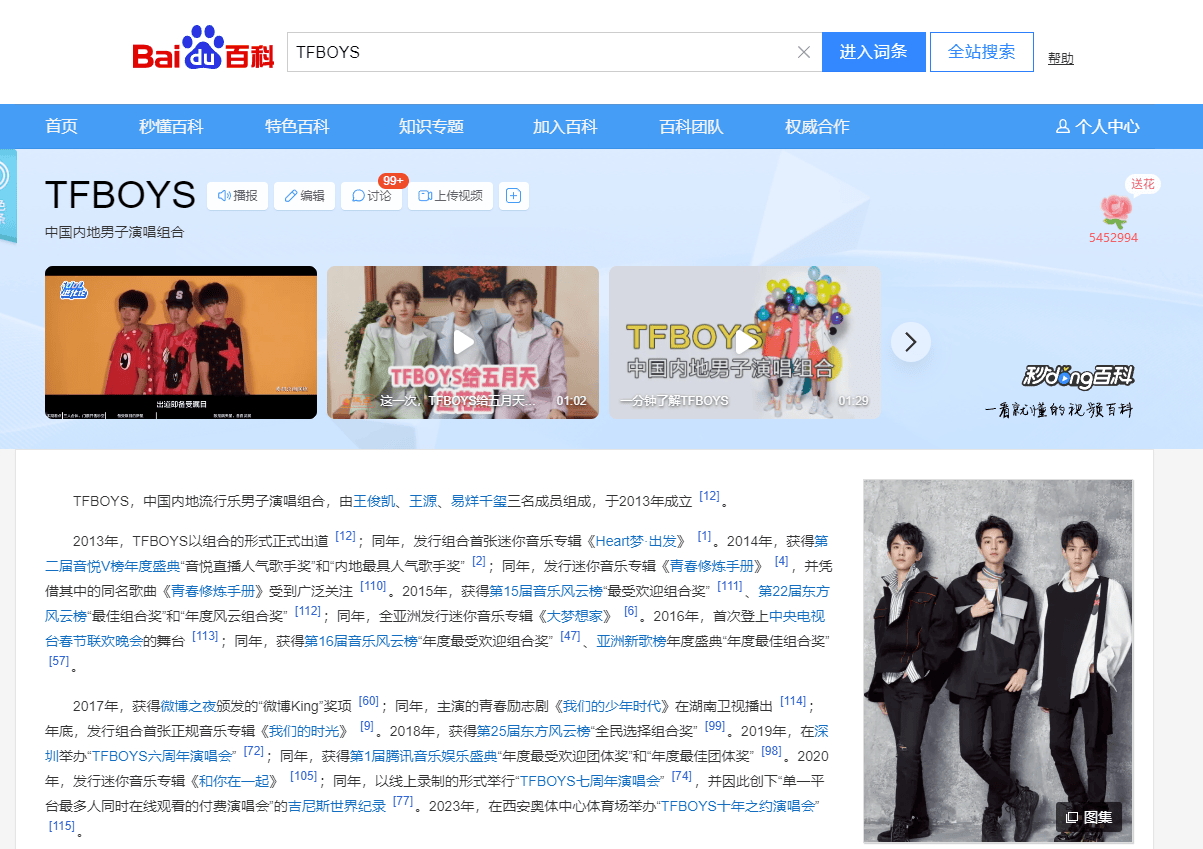Open the 讨论 discussion button

(372, 196)
